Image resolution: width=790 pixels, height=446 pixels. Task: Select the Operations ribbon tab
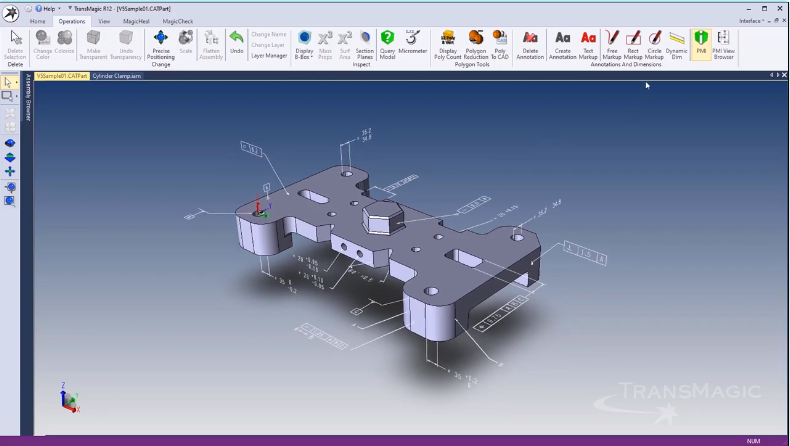pyautogui.click(x=72, y=21)
